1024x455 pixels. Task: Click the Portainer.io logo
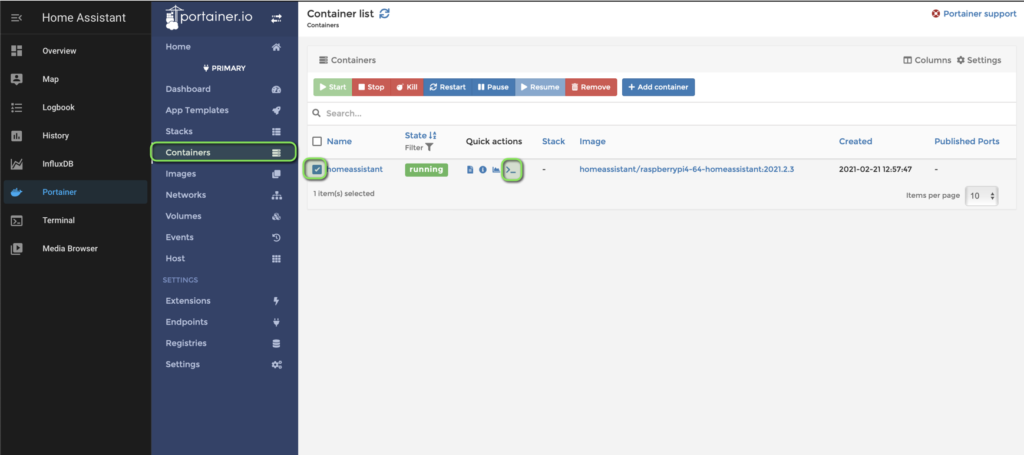click(208, 18)
